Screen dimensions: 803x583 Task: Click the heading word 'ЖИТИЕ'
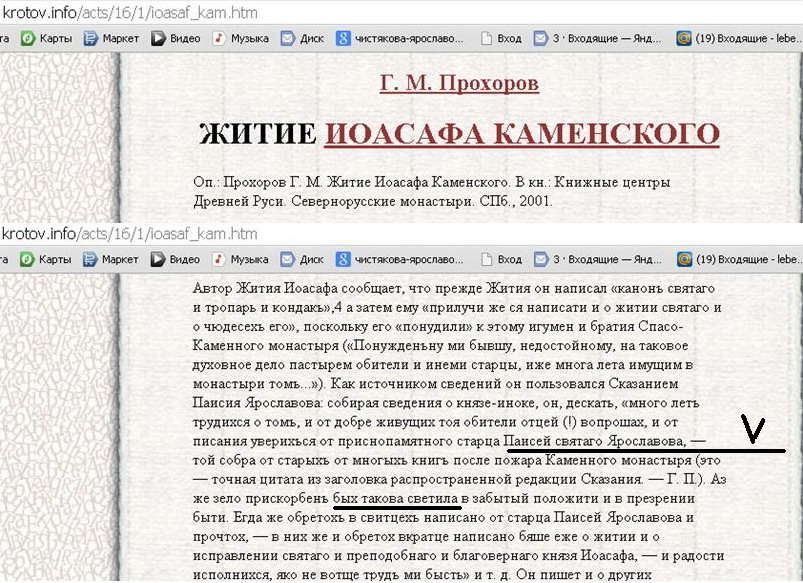point(258,134)
